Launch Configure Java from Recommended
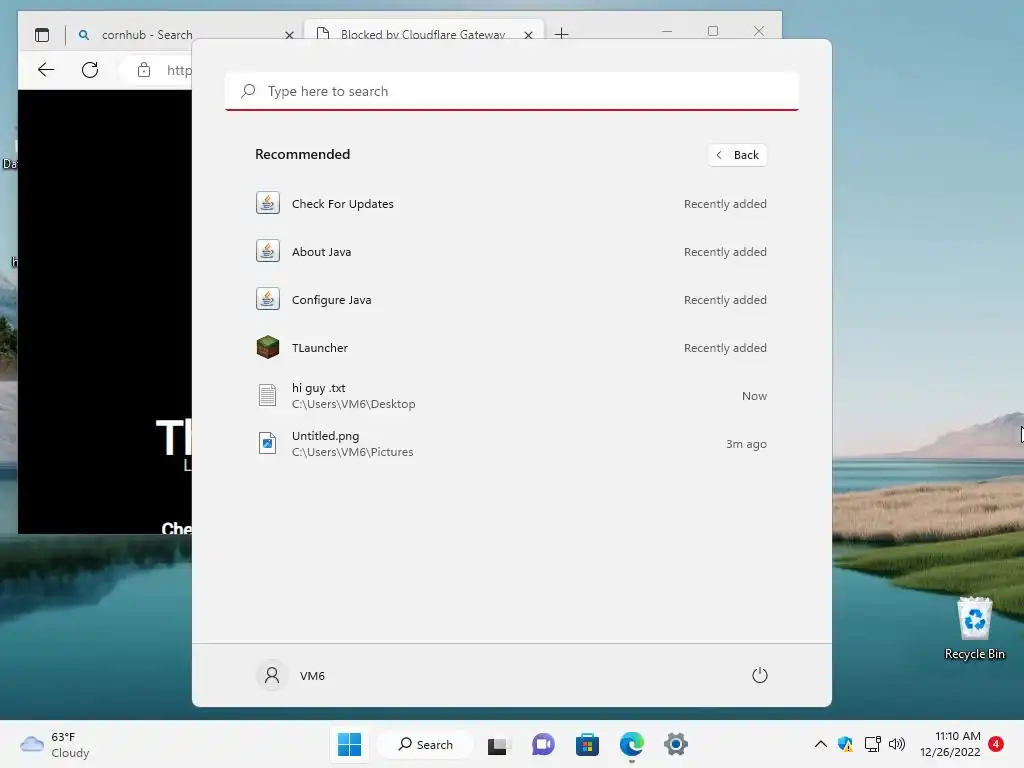1024x768 pixels. [x=511, y=300]
